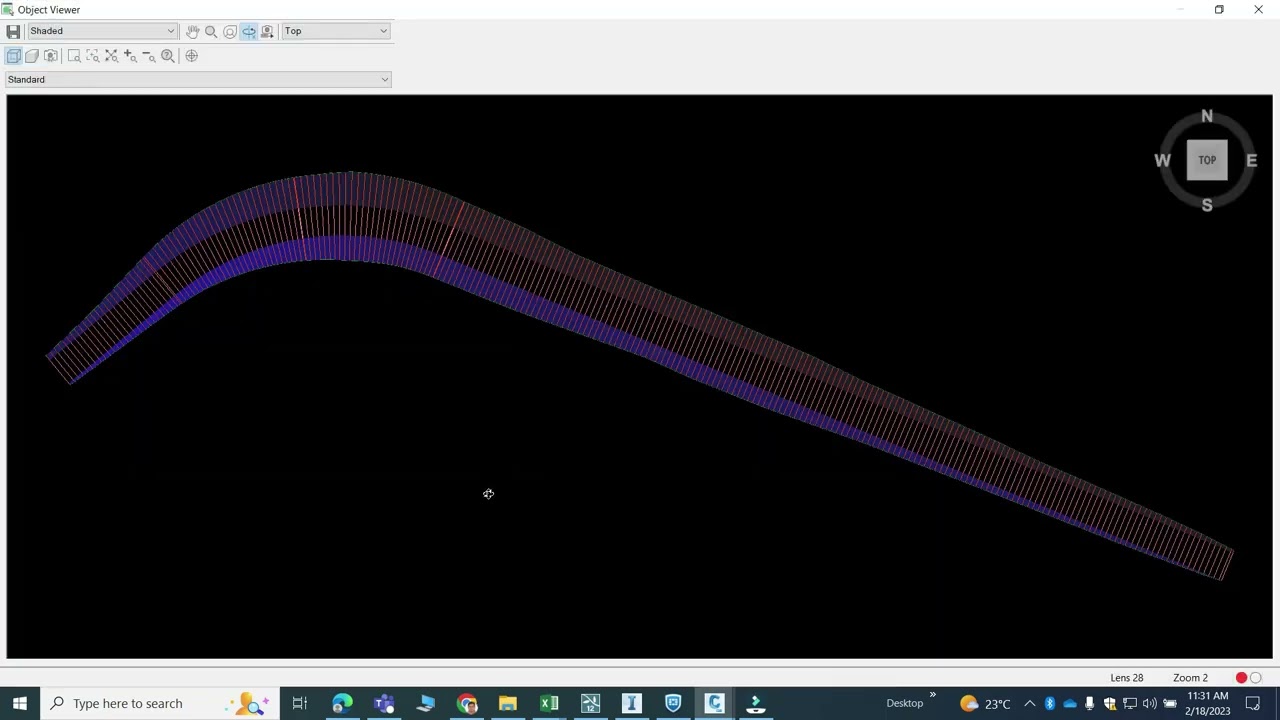Click Zoom Extents icon
Viewport: 1280px width, 720px height.
tap(111, 56)
